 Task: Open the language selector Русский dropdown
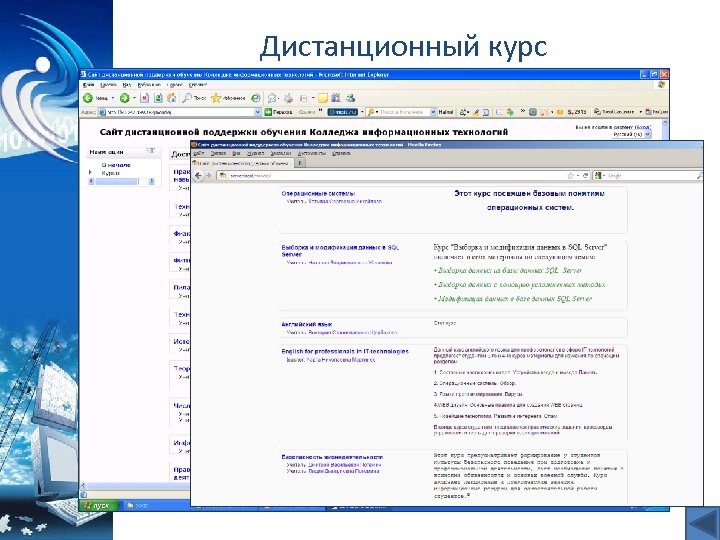632,135
